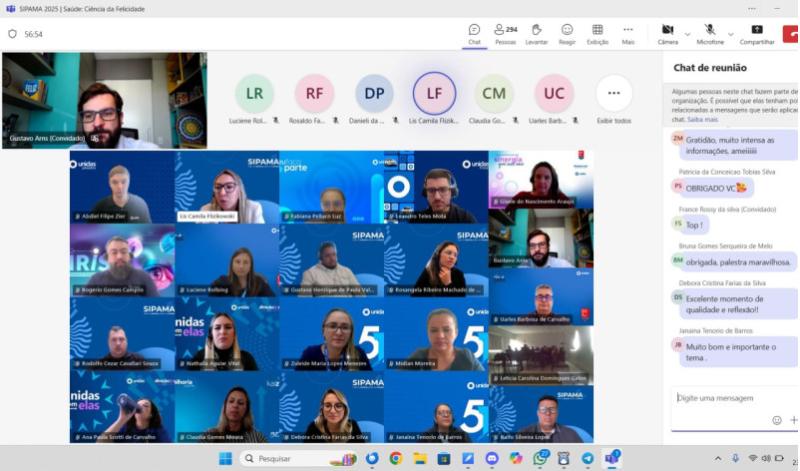Select Abdiel Filipe Zier video tile
The width and height of the screenshot is (800, 471).
(x=122, y=187)
